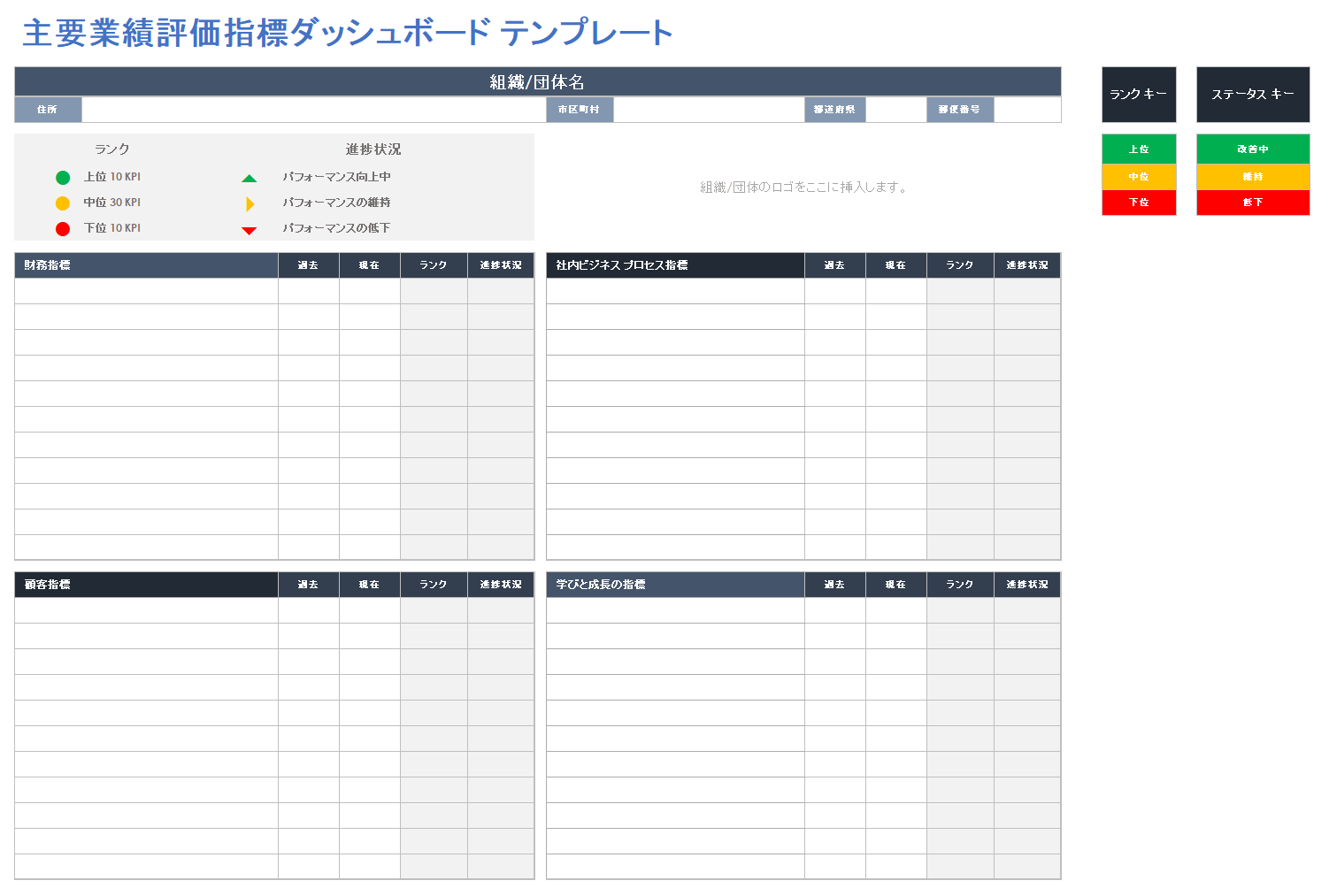This screenshot has width=1329, height=896.
Task: Click the red circle for 下位 10 KPI
Action: [x=63, y=229]
